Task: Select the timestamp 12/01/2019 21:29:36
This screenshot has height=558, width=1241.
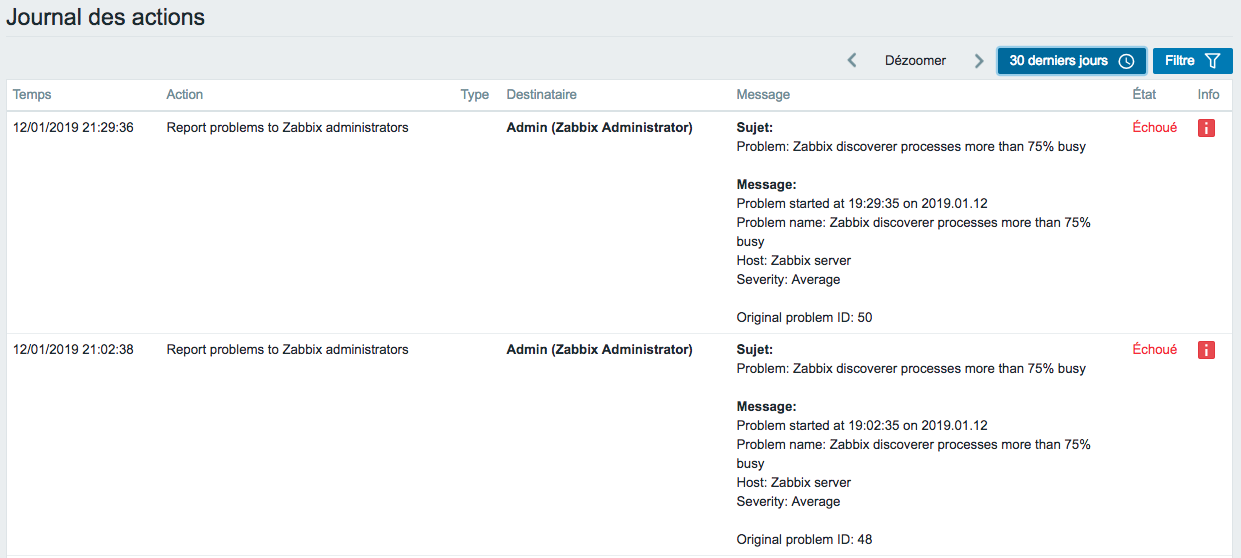Action: pyautogui.click(x=73, y=128)
